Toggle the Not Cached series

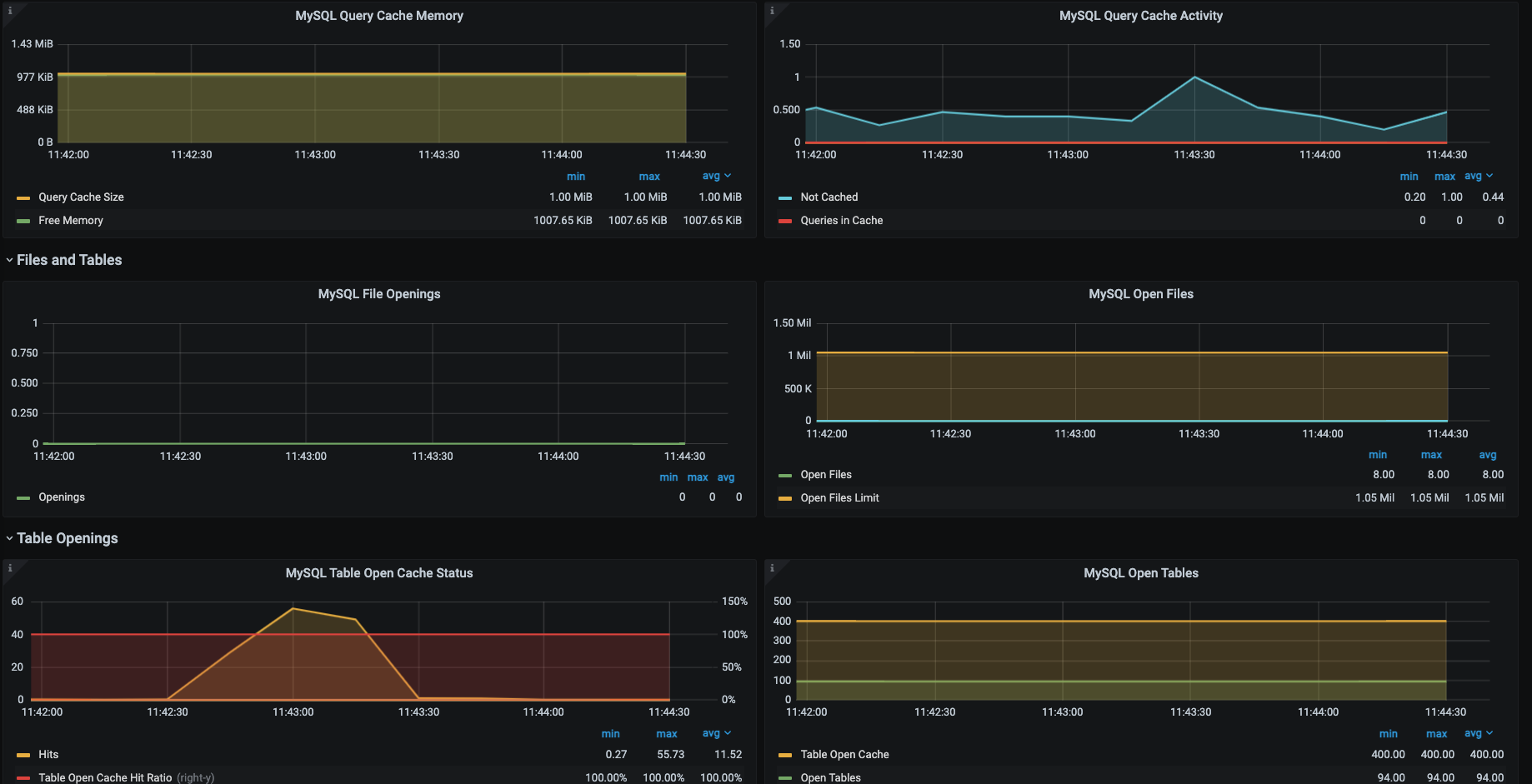829,197
